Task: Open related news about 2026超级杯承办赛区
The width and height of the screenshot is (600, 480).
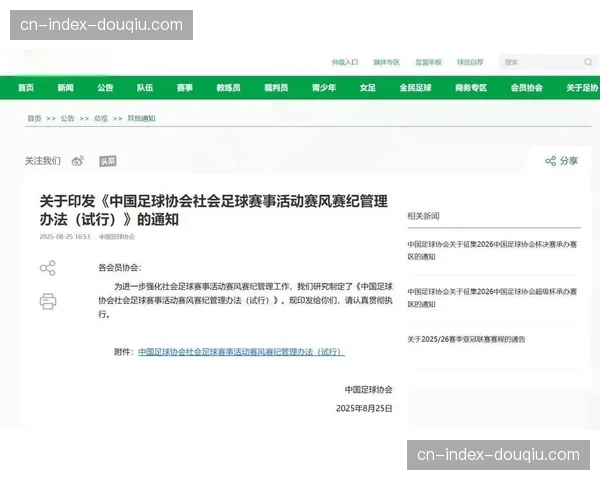Action: [x=492, y=298]
